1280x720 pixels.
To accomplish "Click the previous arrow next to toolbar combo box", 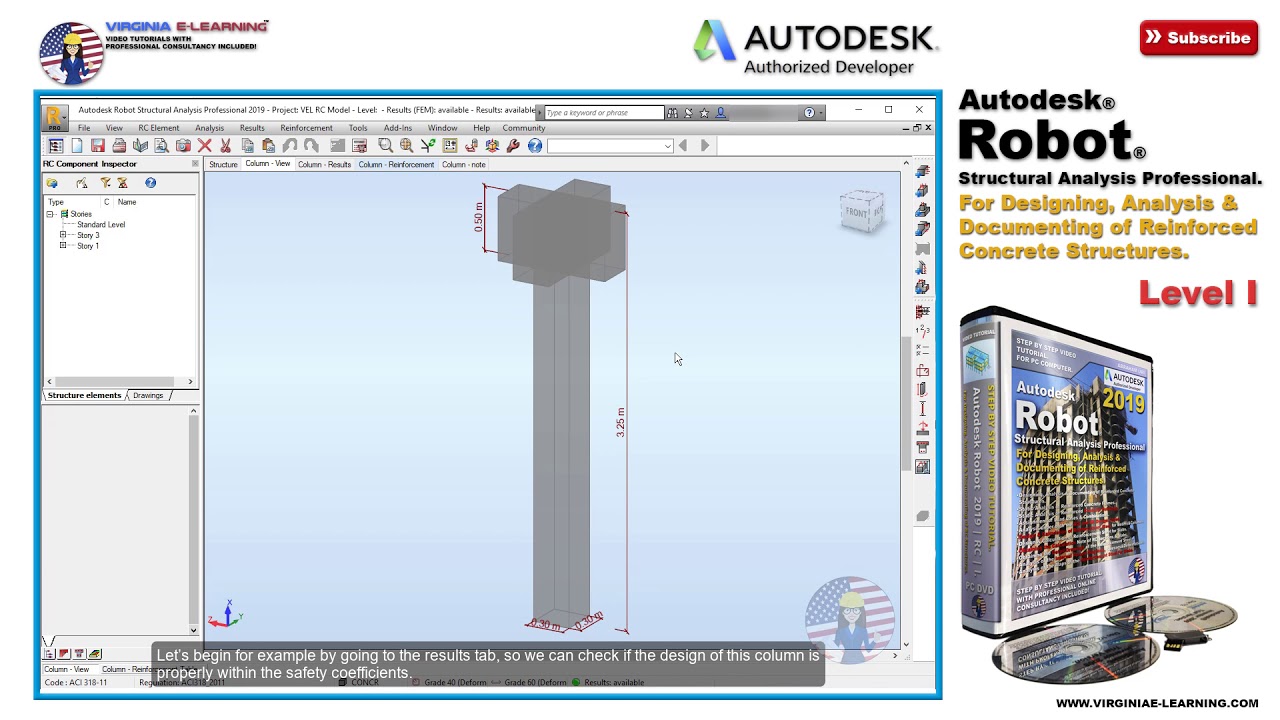I will (x=683, y=146).
